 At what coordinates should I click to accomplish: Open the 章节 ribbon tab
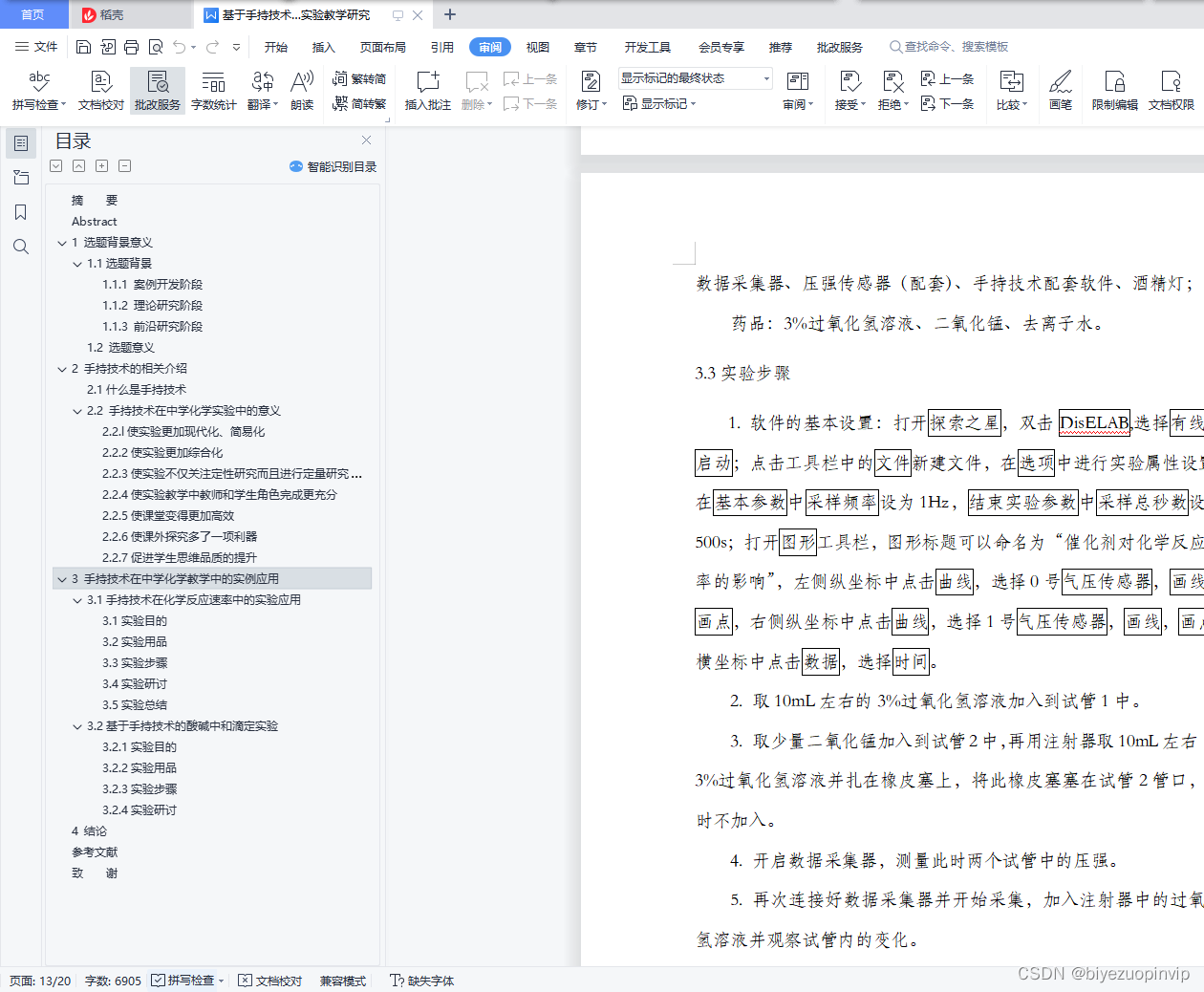pos(586,46)
